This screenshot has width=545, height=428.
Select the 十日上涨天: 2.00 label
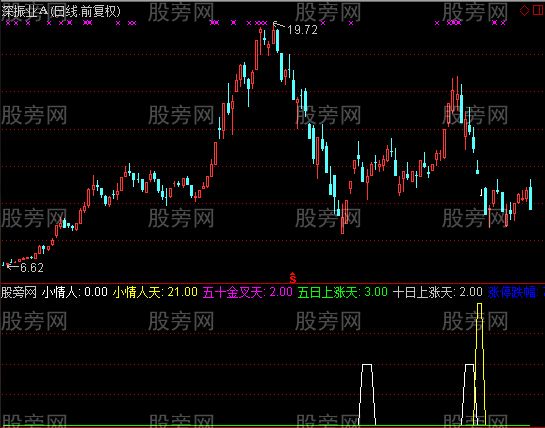point(438,292)
